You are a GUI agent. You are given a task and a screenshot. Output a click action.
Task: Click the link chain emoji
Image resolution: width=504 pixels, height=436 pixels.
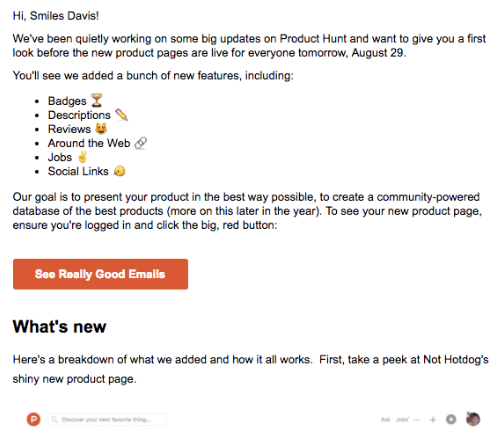coord(140,143)
